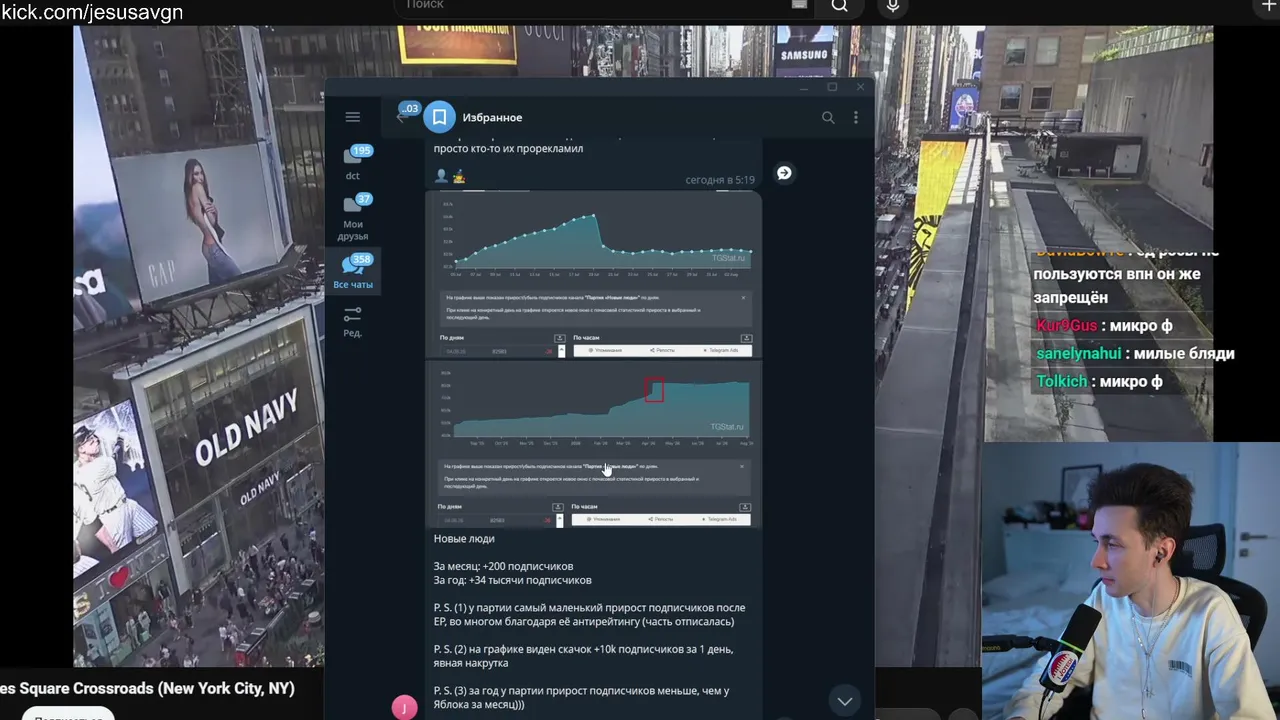The image size is (1280, 720).
Task: Click Kur9Gus username in stream chat
Action: [1066, 326]
